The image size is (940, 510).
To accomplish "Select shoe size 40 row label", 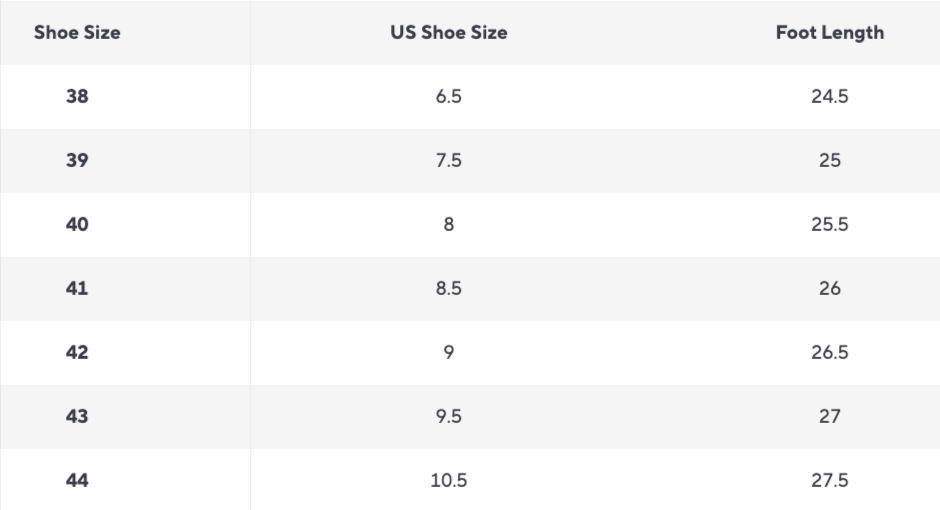I will click(77, 225).
